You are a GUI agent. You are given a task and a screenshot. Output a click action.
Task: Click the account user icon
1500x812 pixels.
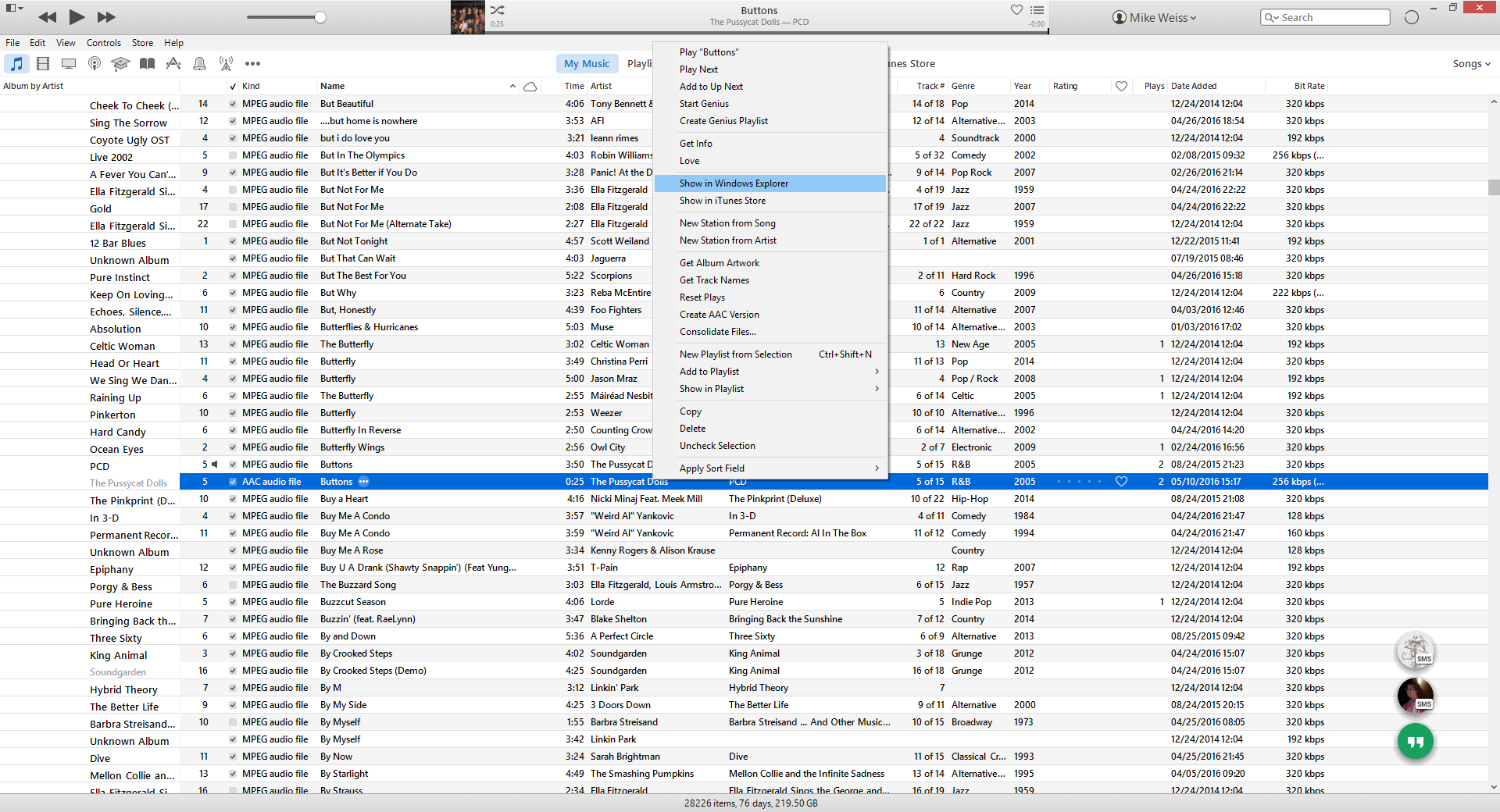coord(1119,17)
